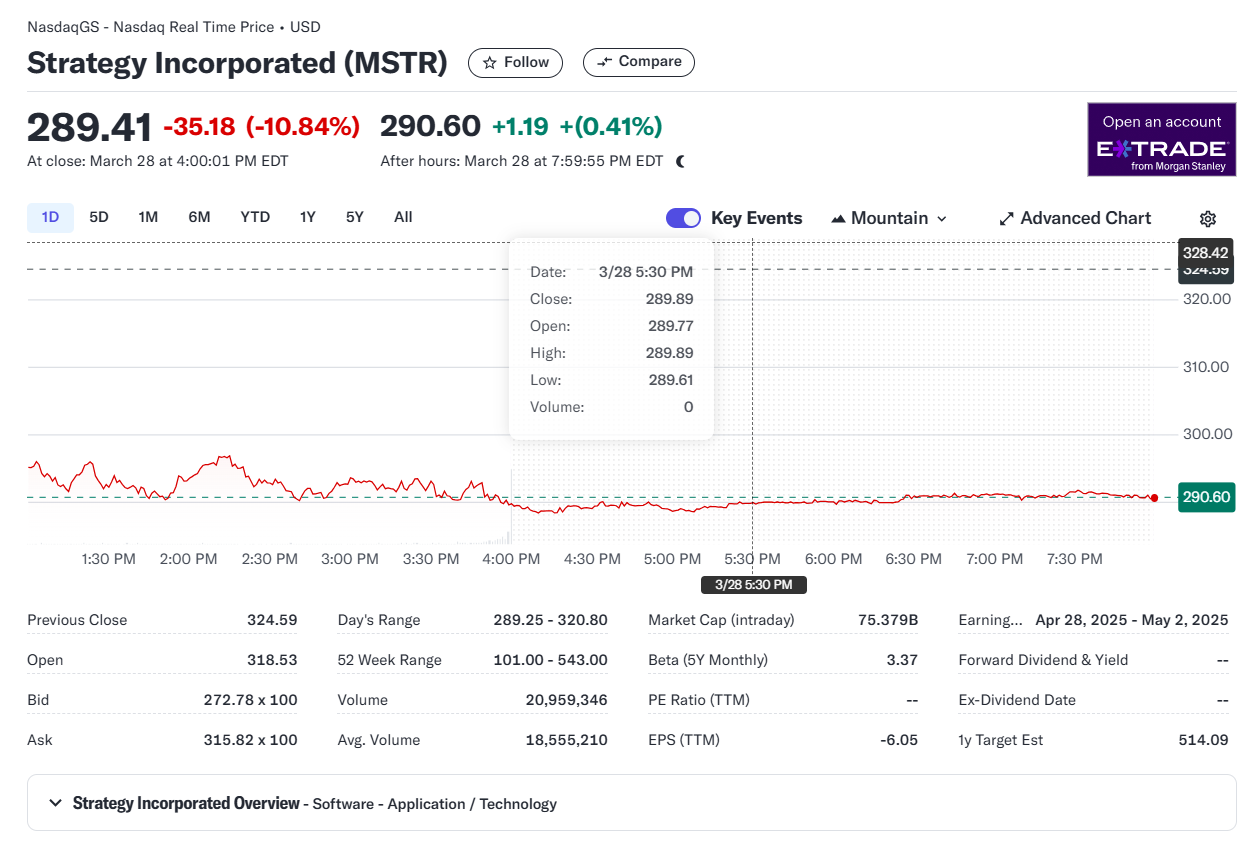Screen dimensions: 1250x844
Task: Switch chart to 1M range
Action: click(148, 217)
